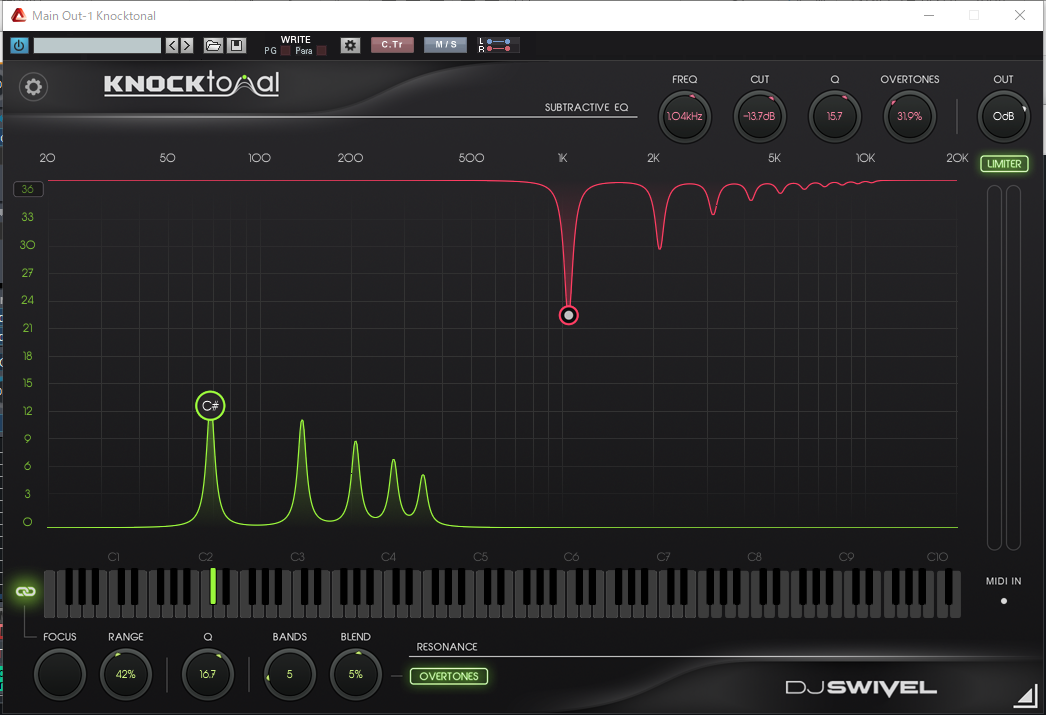Click the DJ Swivel logo
Screen dimensions: 1046x715
[x=861, y=688]
